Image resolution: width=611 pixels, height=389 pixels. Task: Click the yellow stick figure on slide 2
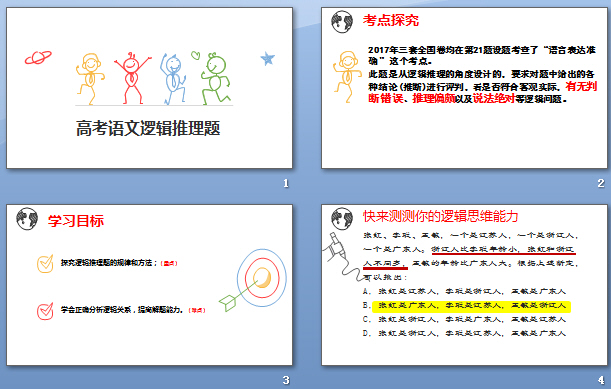(347, 77)
